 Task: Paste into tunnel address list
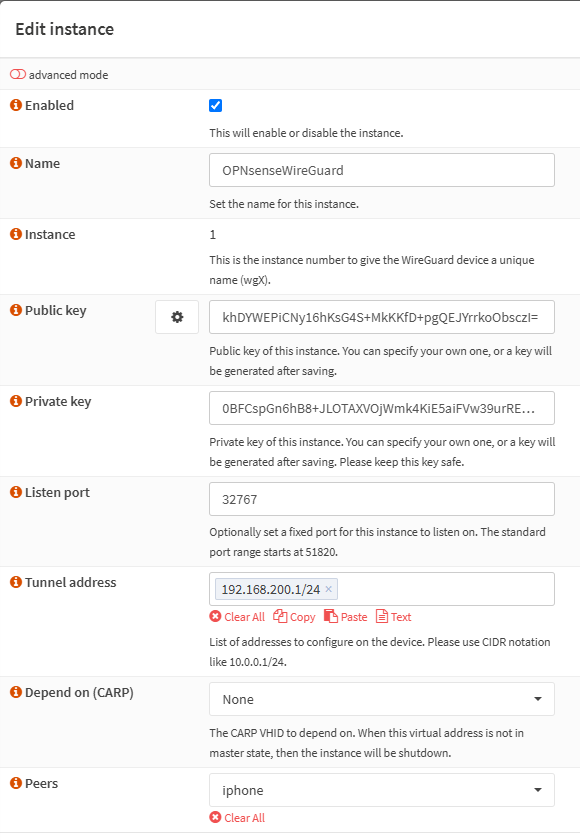346,617
